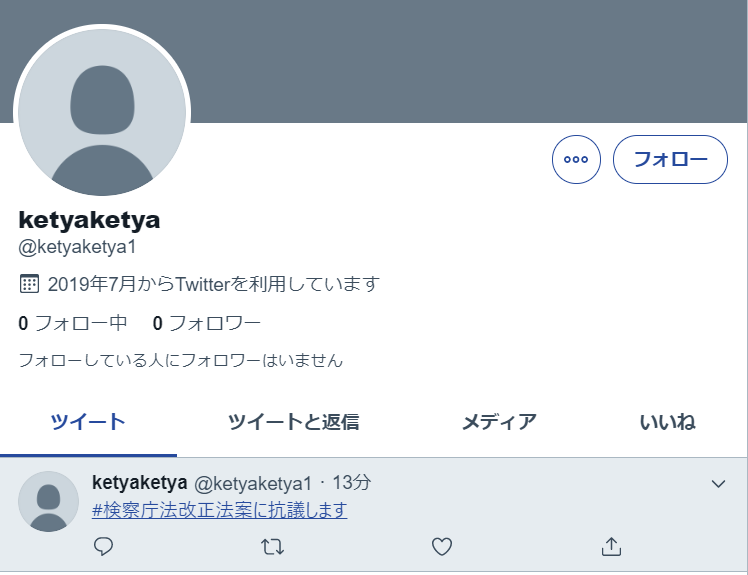This screenshot has height=575, width=748.
Task: Open the #検察庁法改正法案に抗議します hashtag link
Action: tap(219, 510)
